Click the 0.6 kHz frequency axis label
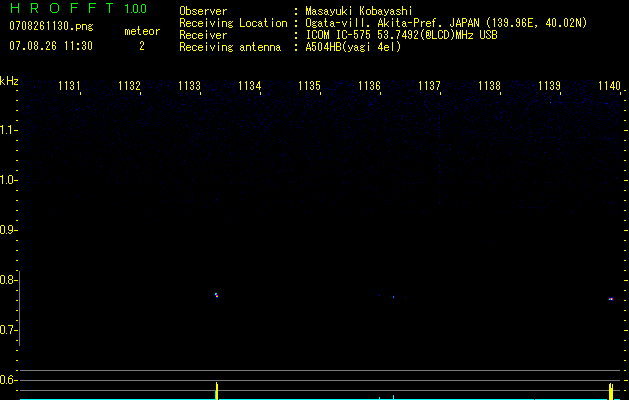629x400 pixels. [x=8, y=380]
